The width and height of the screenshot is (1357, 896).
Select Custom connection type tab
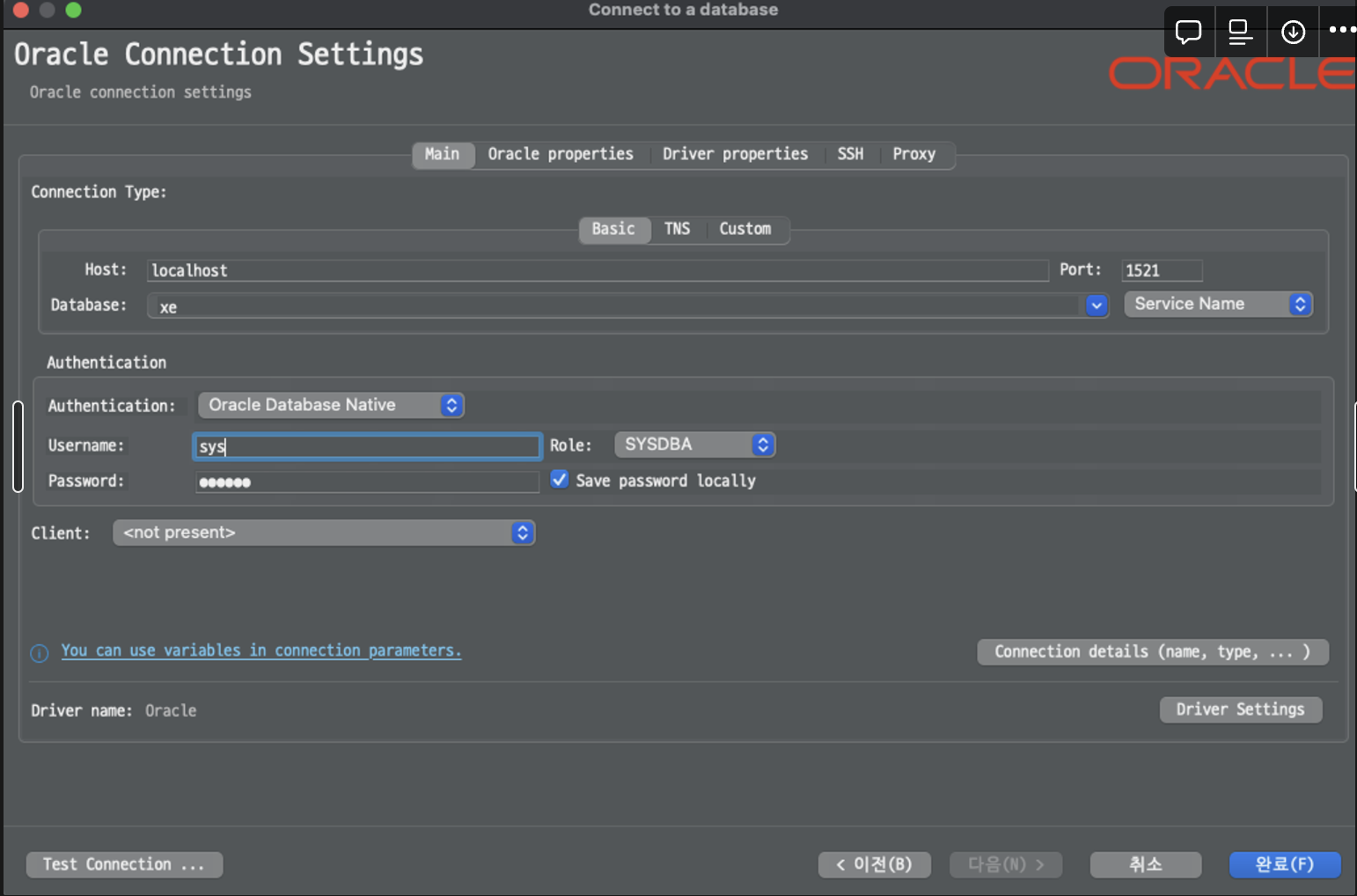[x=745, y=229]
